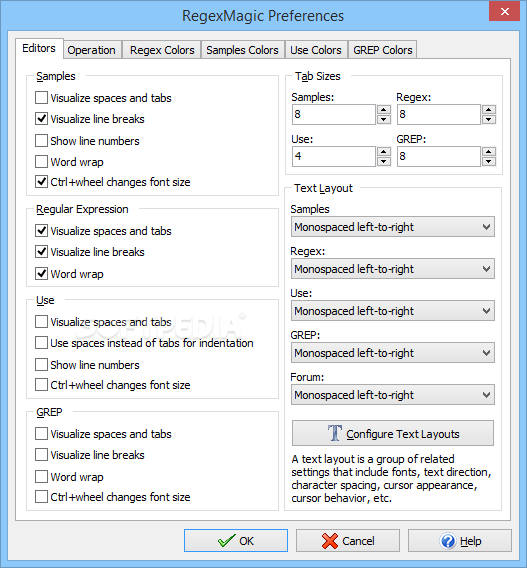Increase the Use tab size
The image size is (527, 568).
click(384, 151)
